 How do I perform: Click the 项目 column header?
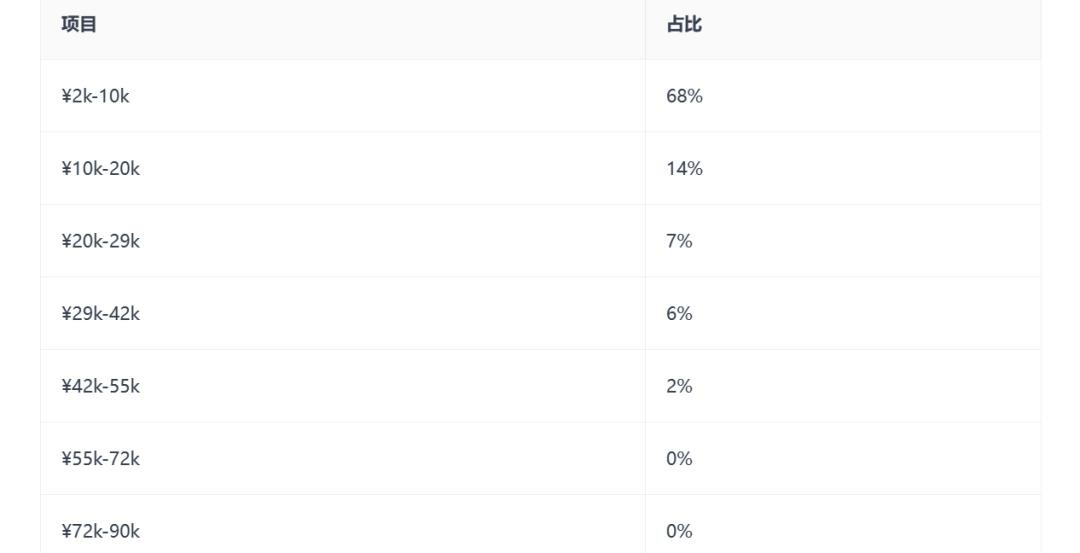coord(79,25)
